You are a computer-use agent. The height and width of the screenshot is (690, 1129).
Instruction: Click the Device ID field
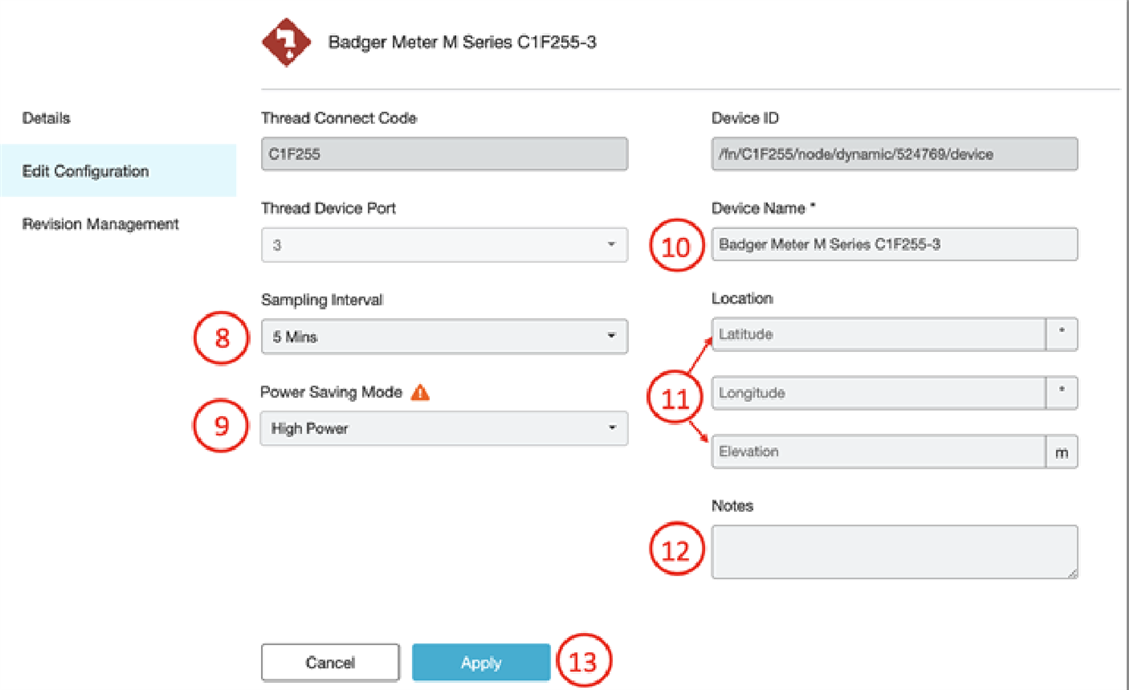point(894,154)
